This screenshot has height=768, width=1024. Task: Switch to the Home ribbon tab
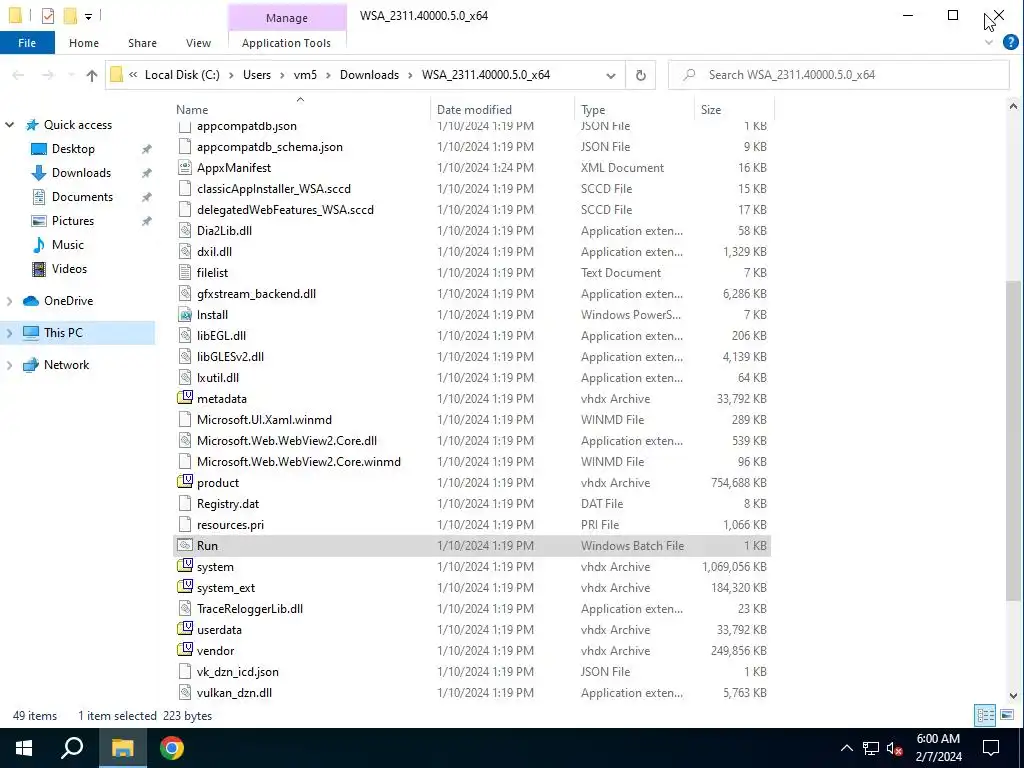[84, 43]
